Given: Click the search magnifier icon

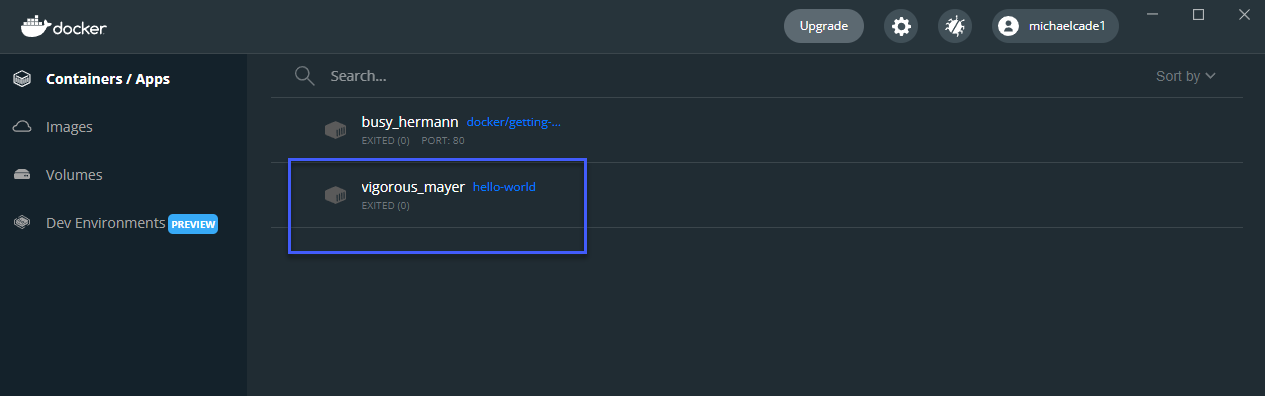Looking at the screenshot, I should point(305,76).
